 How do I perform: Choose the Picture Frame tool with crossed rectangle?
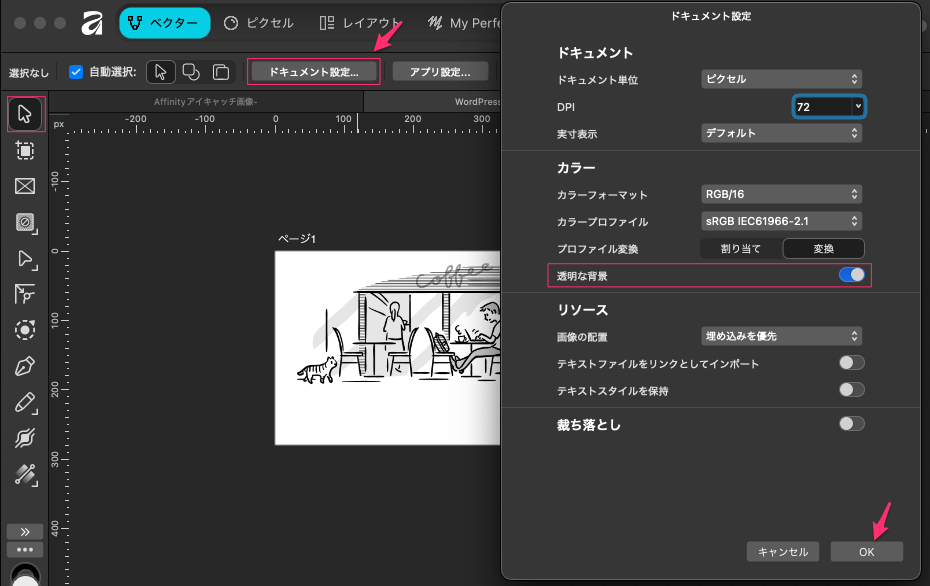pos(25,186)
